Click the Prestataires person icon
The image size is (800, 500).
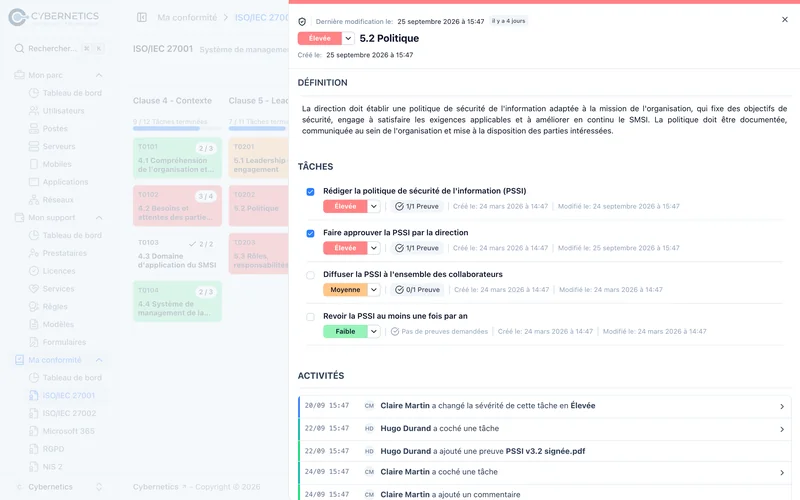pos(34,253)
